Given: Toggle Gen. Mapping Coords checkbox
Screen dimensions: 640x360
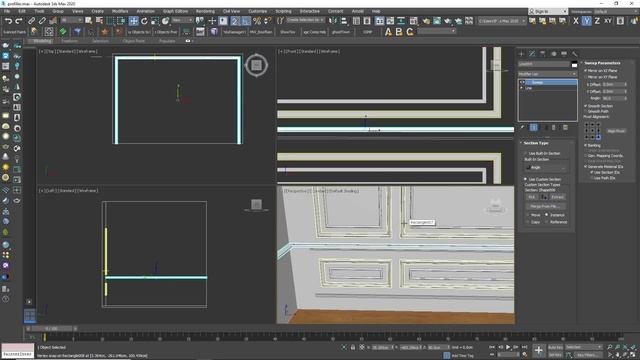Looking at the screenshot, I should coord(585,156).
